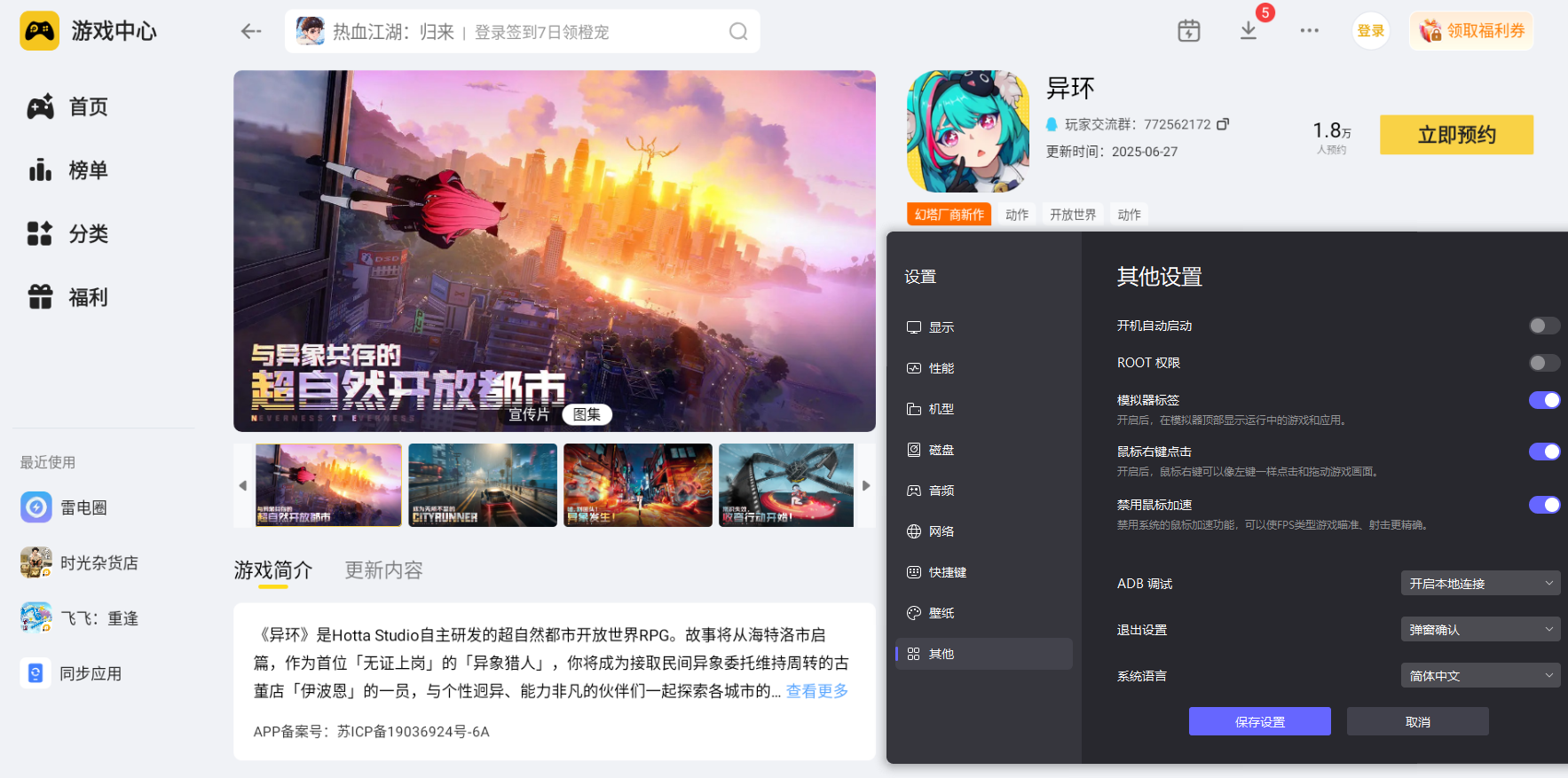Click the 福利 gift icon

tap(40, 297)
